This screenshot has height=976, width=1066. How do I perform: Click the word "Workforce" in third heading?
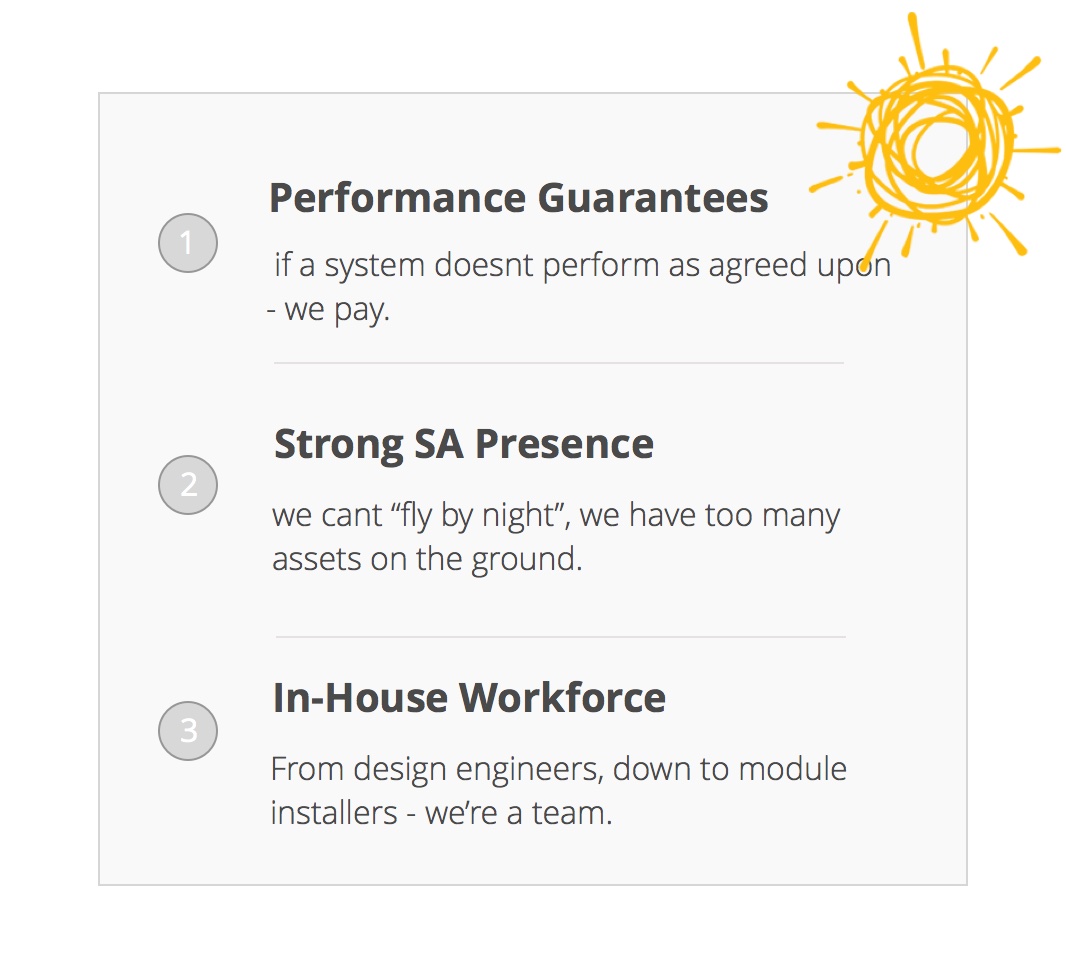(x=562, y=697)
